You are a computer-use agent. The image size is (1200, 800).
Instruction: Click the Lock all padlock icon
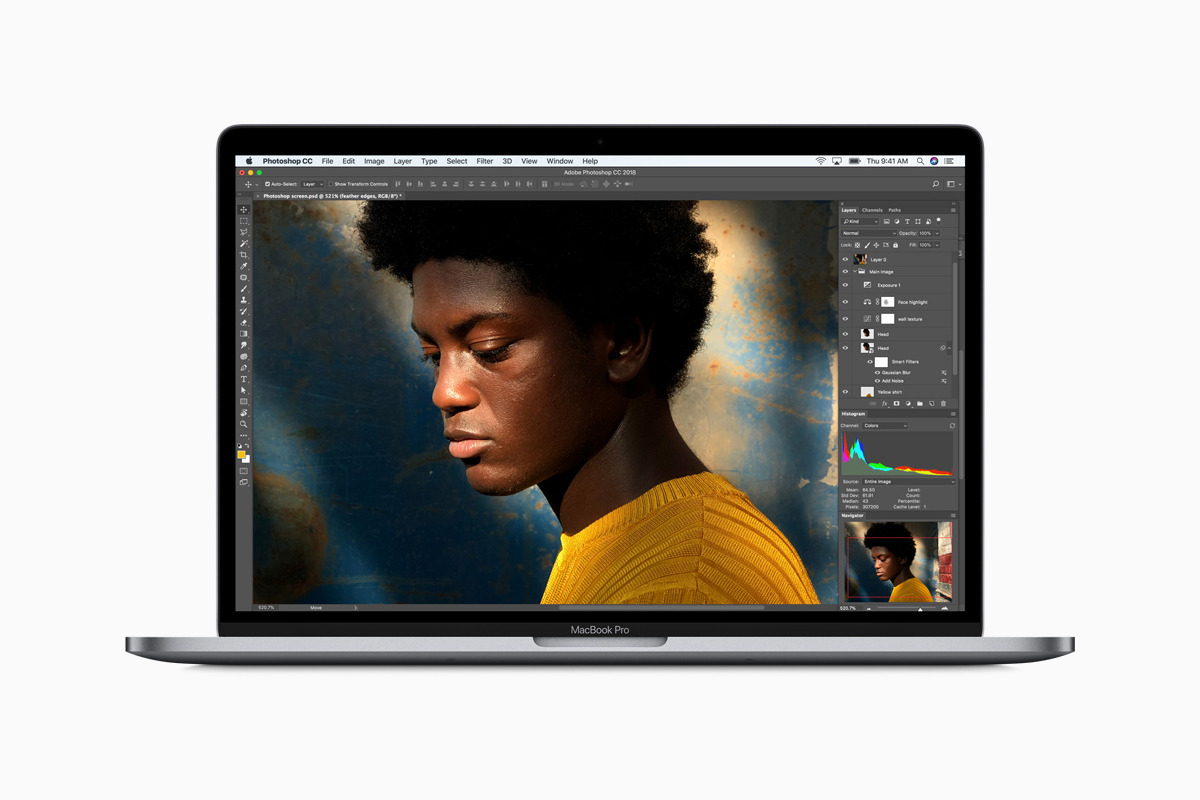(x=895, y=245)
